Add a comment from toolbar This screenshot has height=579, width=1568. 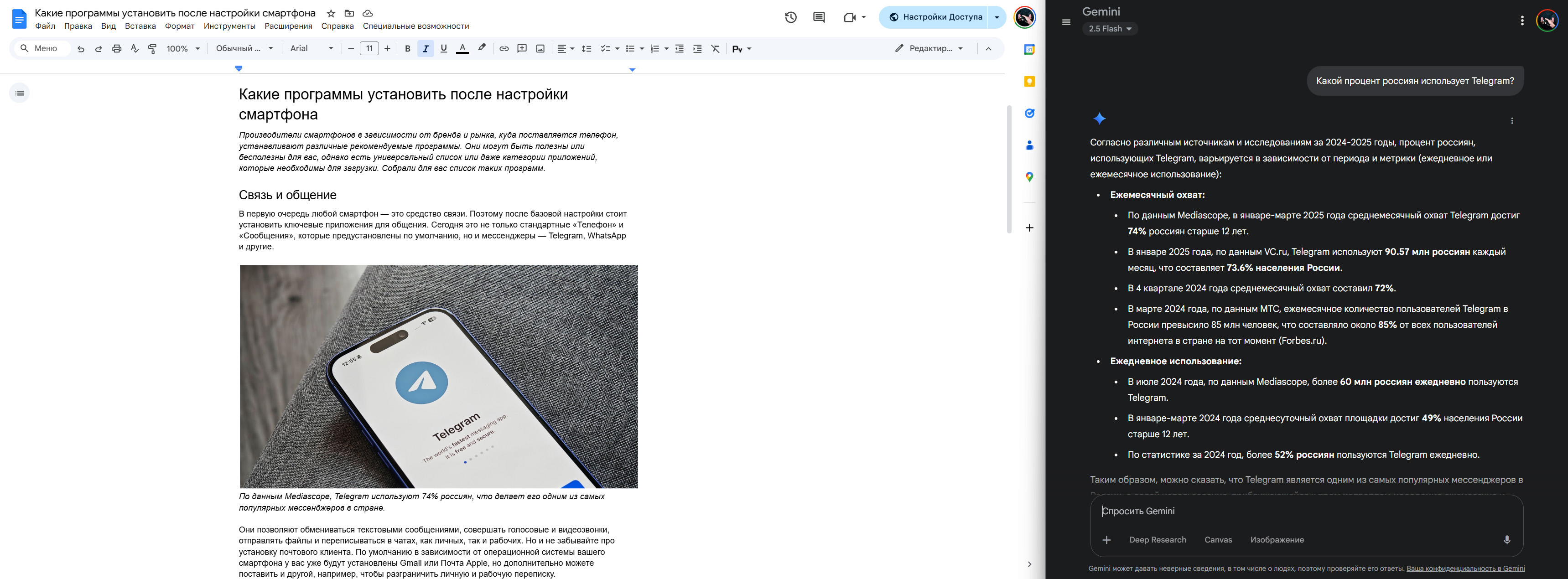[522, 49]
